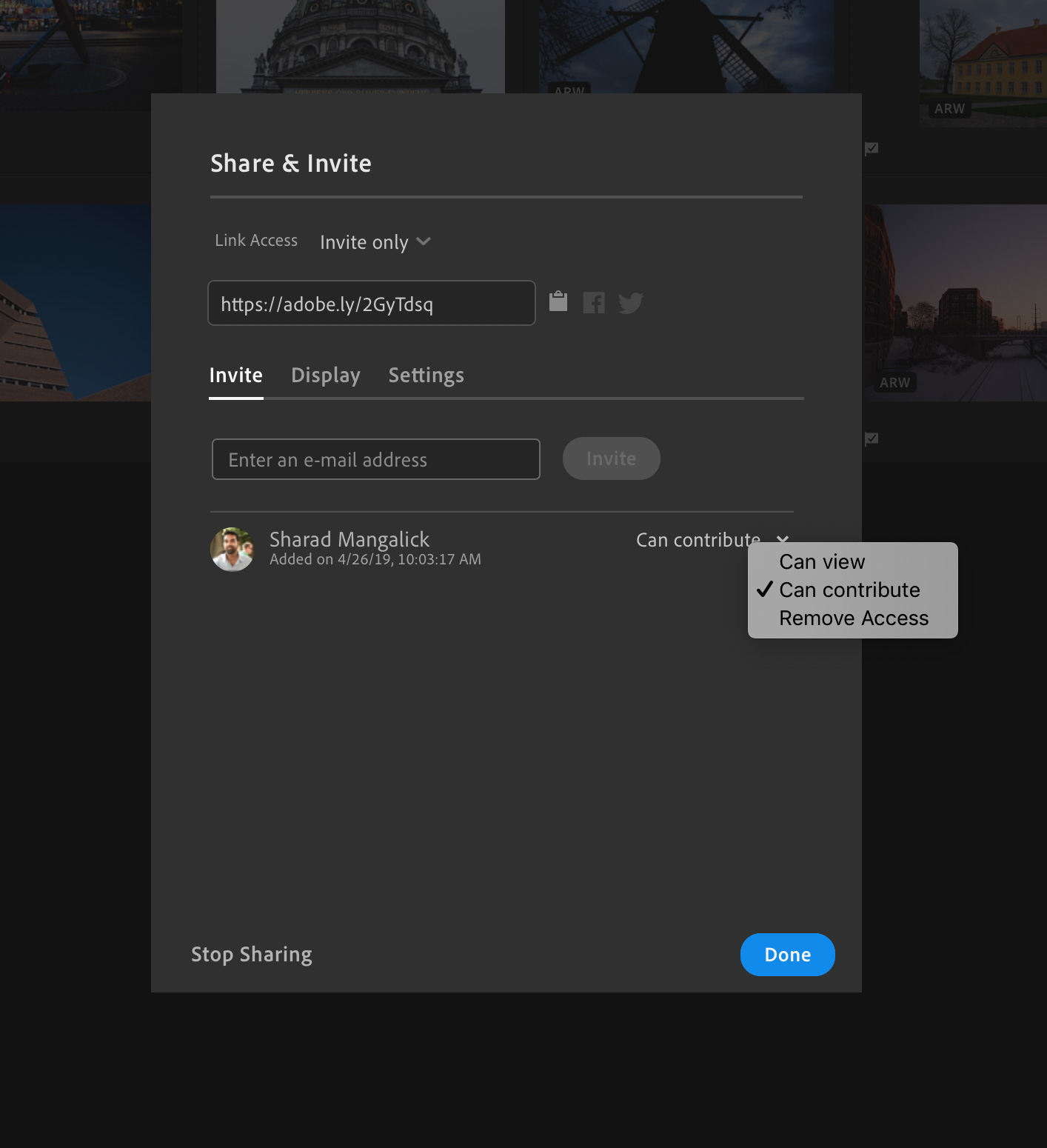The width and height of the screenshot is (1047, 1148).
Task: Share the link via Twitter icon
Action: (x=630, y=303)
